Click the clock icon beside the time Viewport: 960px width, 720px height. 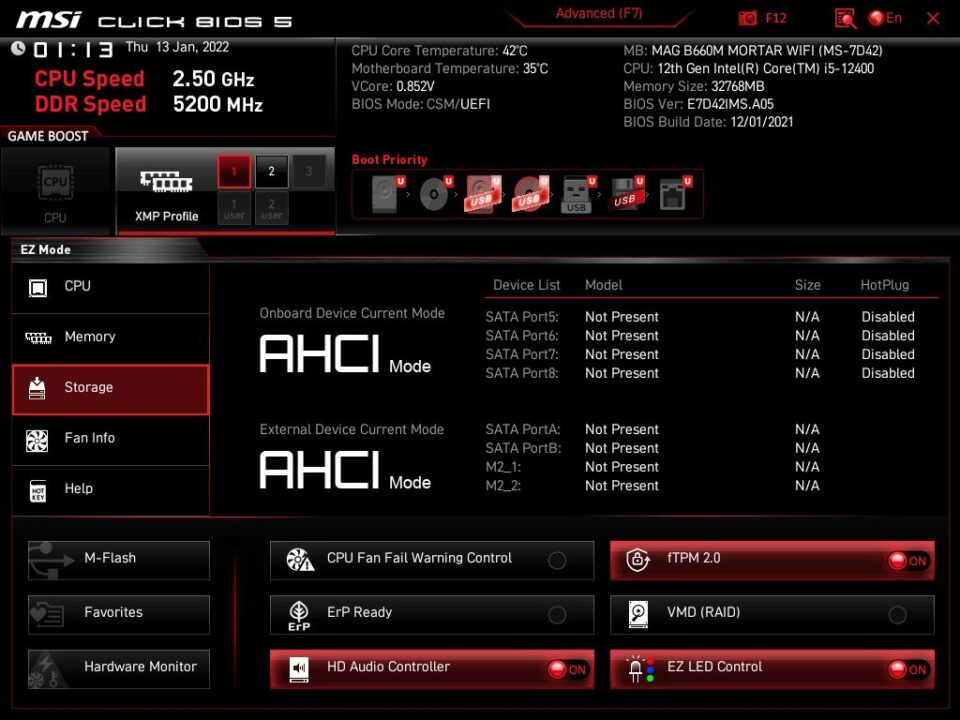18,48
